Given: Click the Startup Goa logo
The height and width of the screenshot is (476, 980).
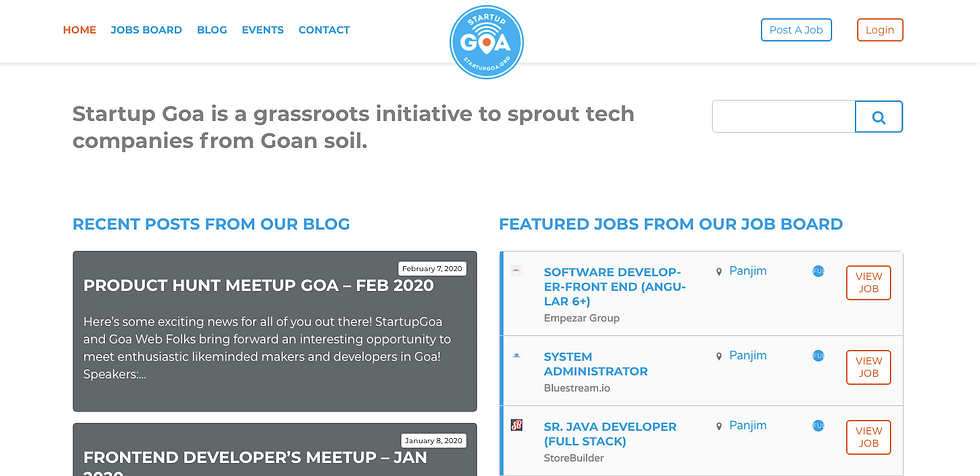Looking at the screenshot, I should point(487,41).
